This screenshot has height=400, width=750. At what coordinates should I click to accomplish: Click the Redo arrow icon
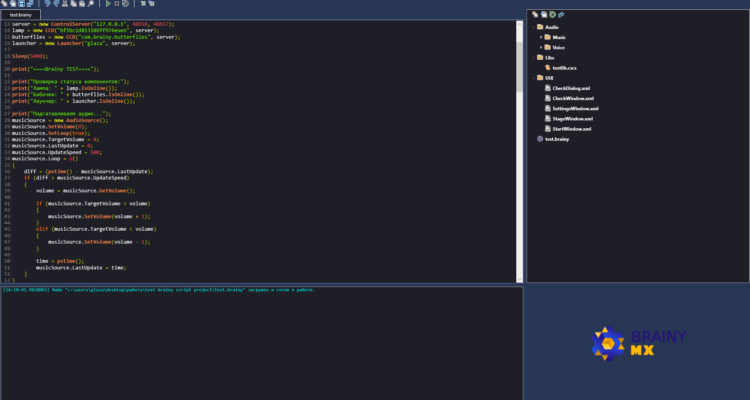[x=56, y=3]
